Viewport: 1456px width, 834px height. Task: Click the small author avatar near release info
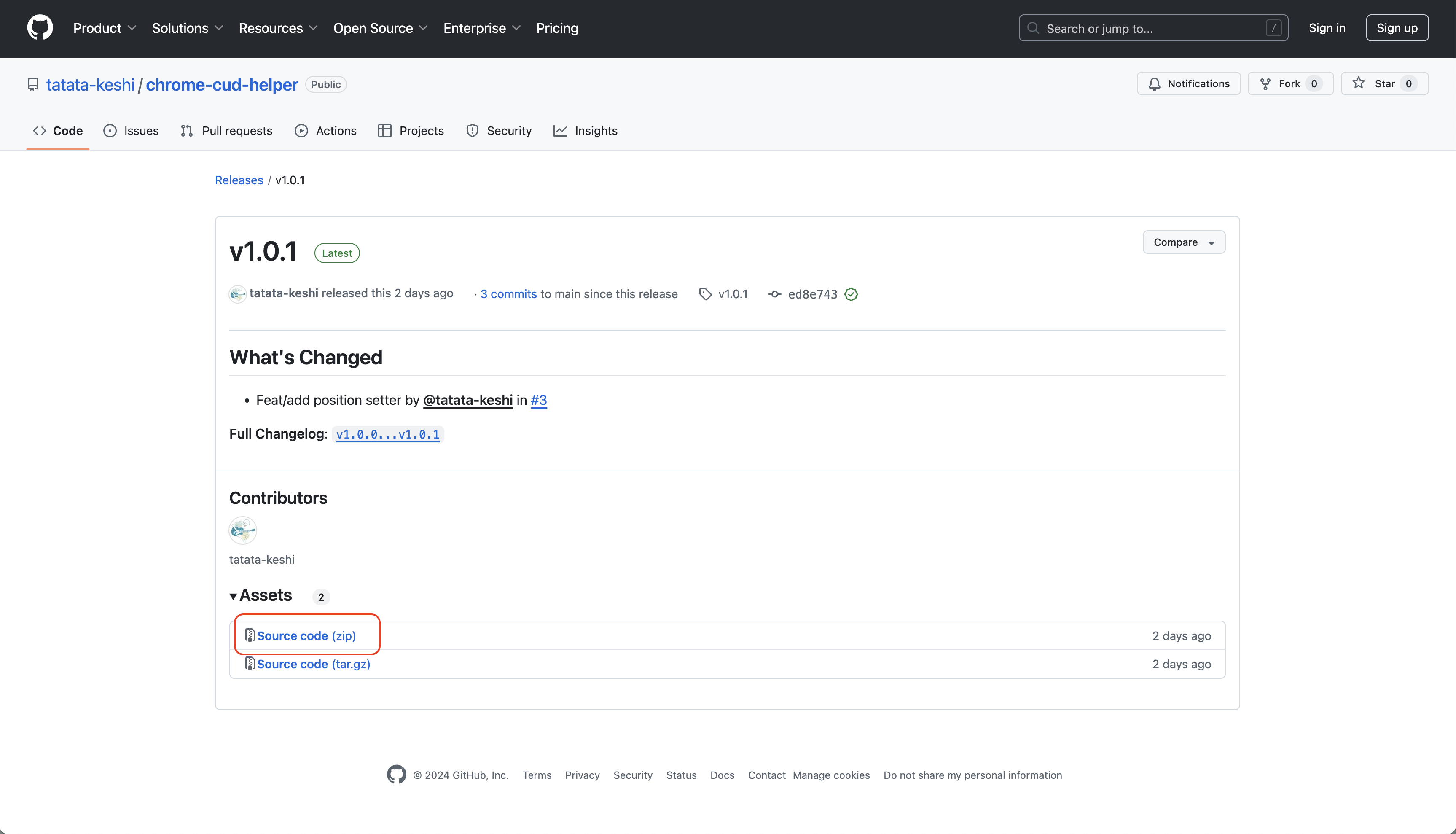(x=237, y=294)
